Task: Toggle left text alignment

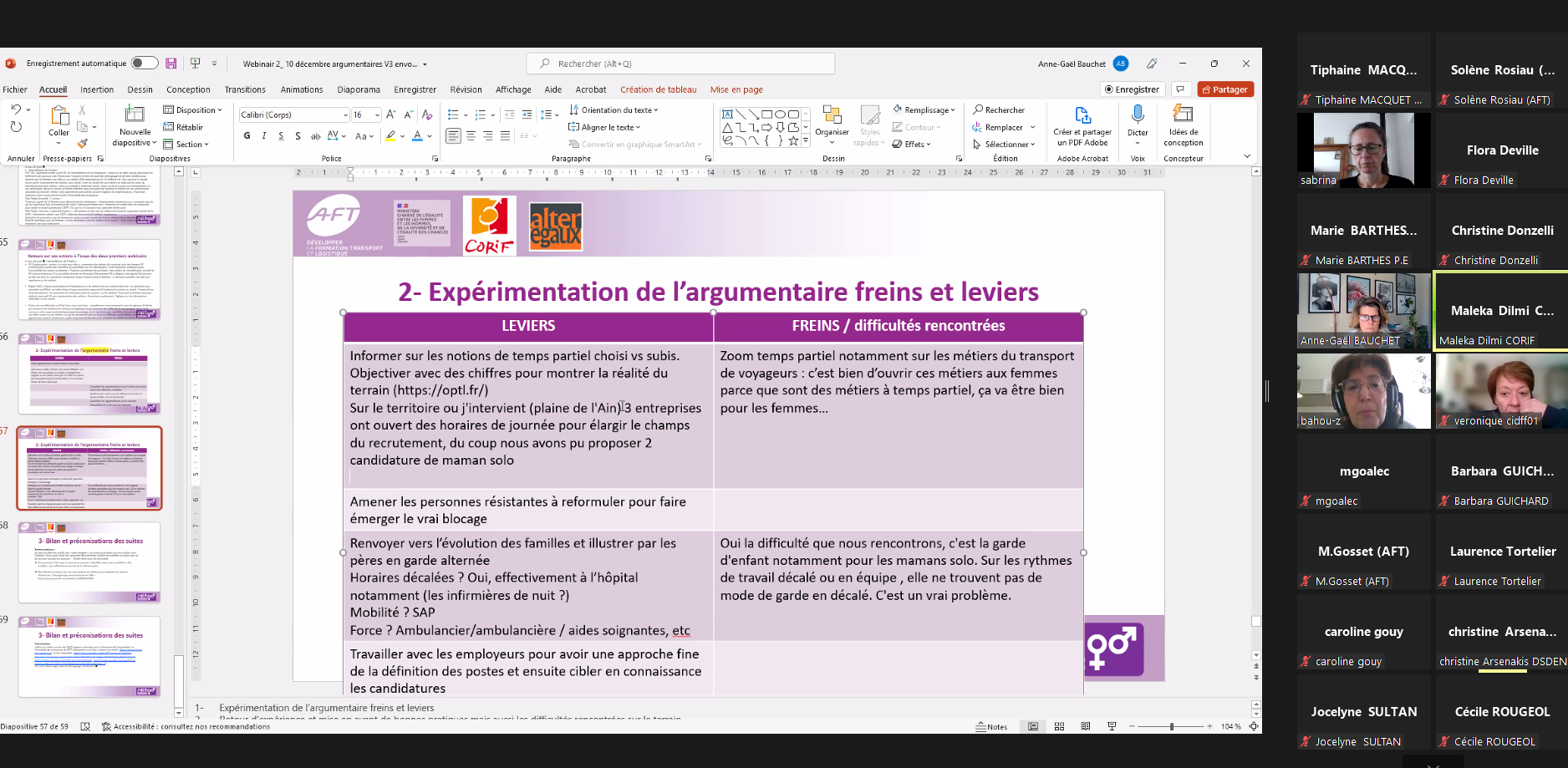Action: pos(453,135)
